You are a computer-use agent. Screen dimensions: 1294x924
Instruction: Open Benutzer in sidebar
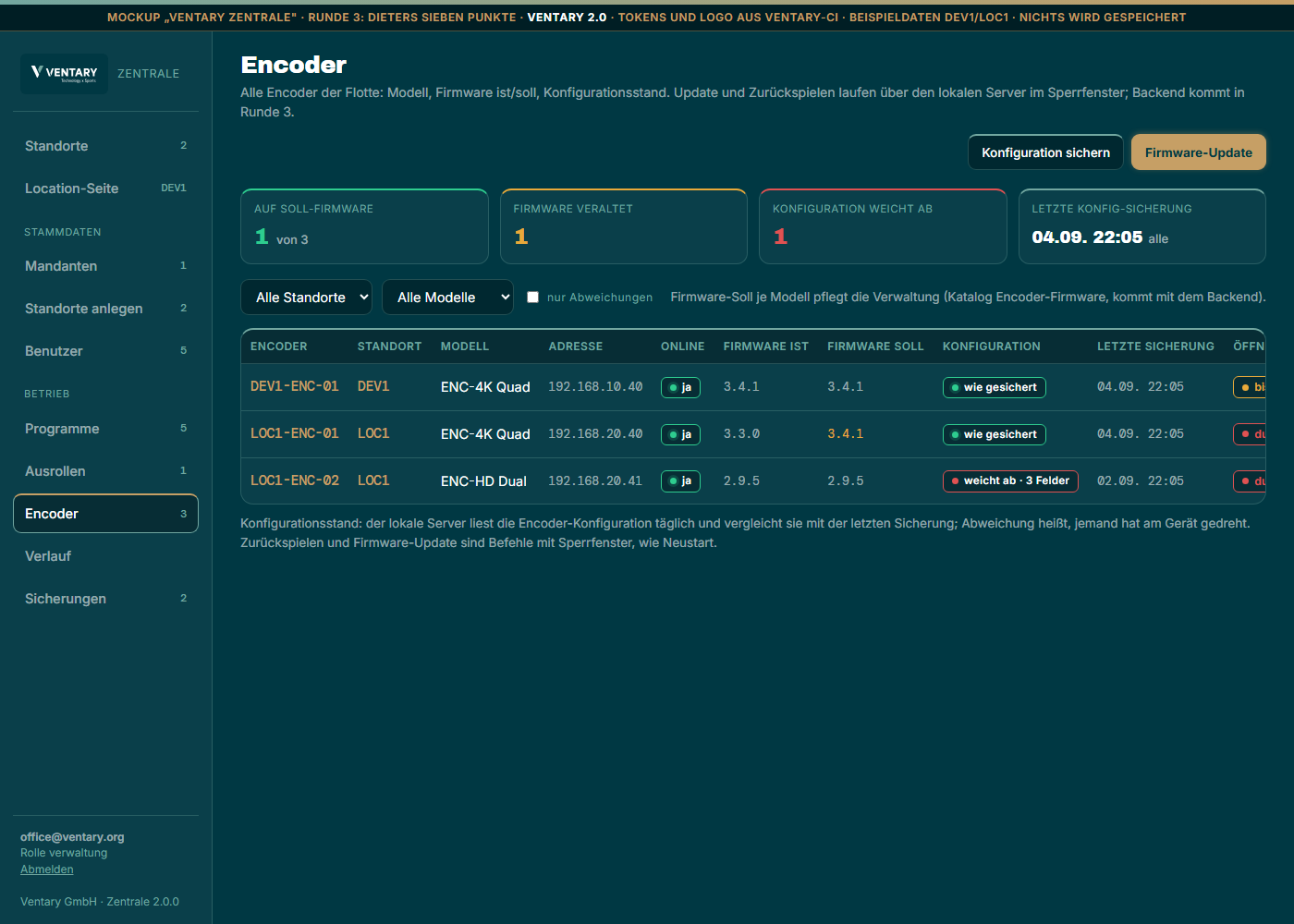[105, 351]
